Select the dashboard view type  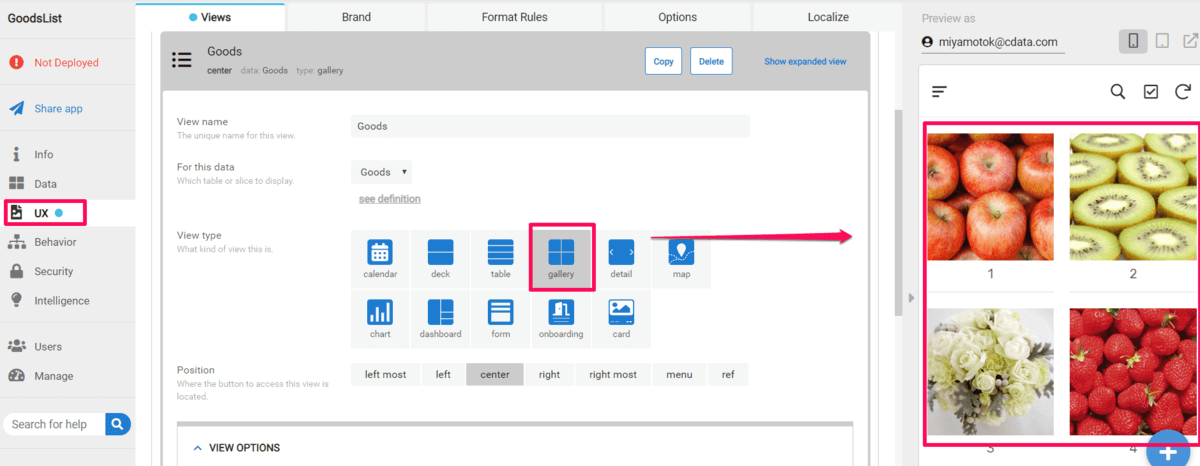click(x=440, y=319)
